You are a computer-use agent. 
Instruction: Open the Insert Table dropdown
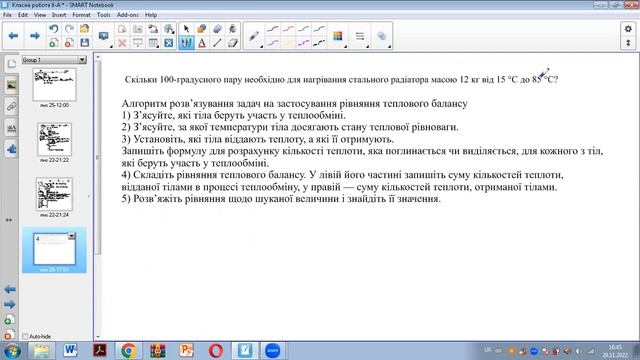point(153,43)
